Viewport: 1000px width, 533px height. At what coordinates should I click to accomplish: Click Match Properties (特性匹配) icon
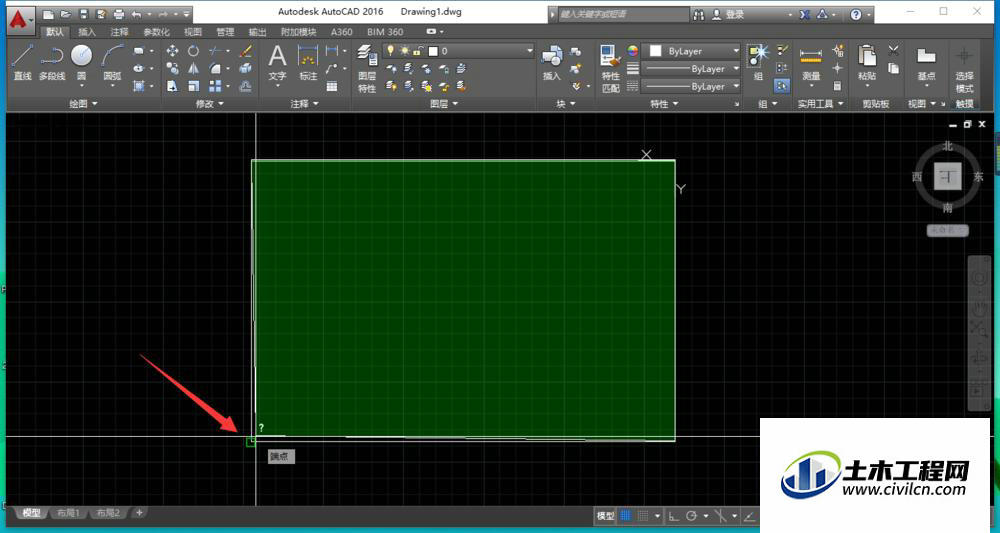tap(610, 69)
